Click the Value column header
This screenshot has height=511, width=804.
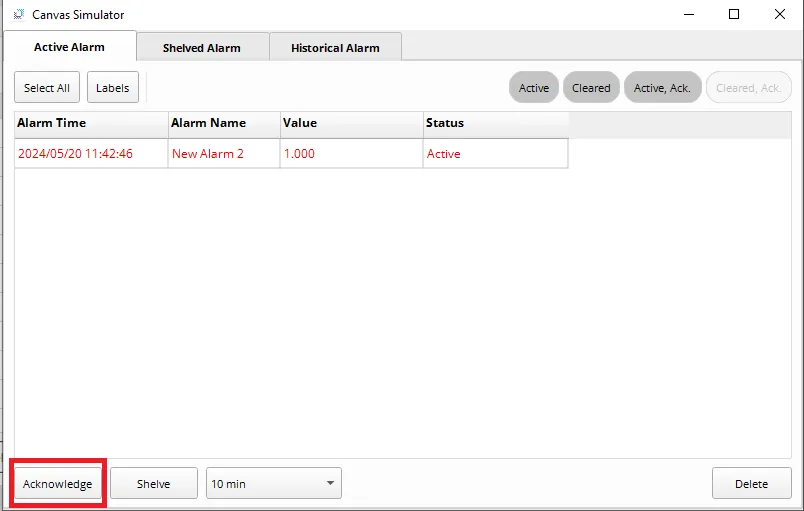(350, 123)
